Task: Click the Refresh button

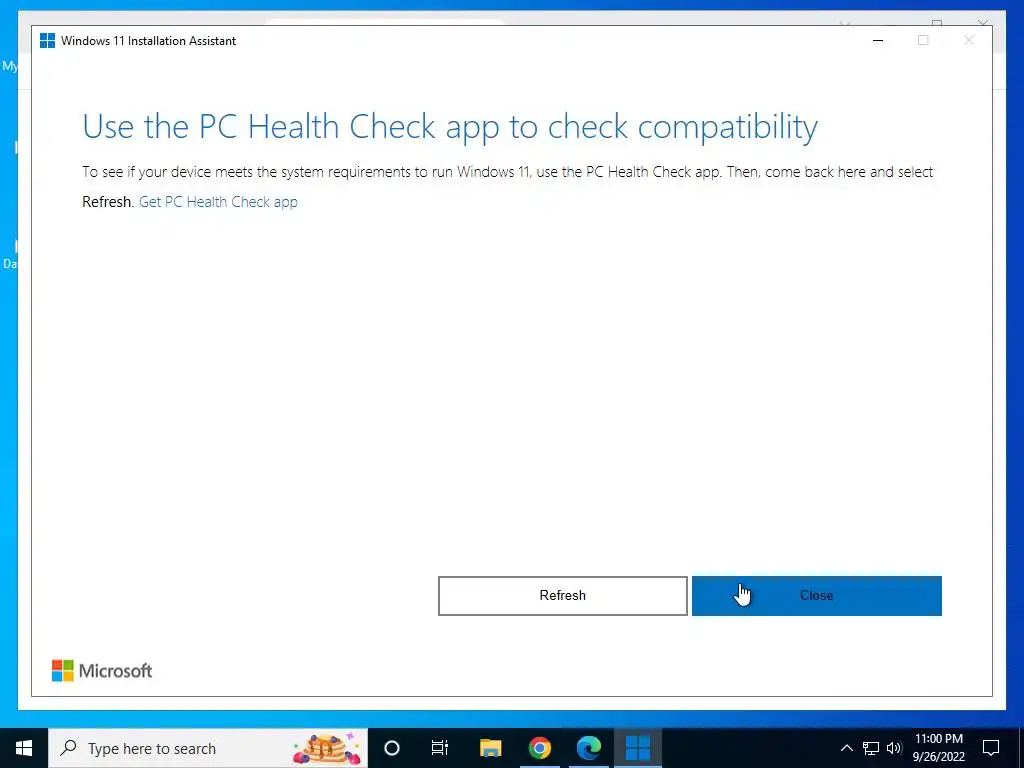Action: [x=562, y=596]
